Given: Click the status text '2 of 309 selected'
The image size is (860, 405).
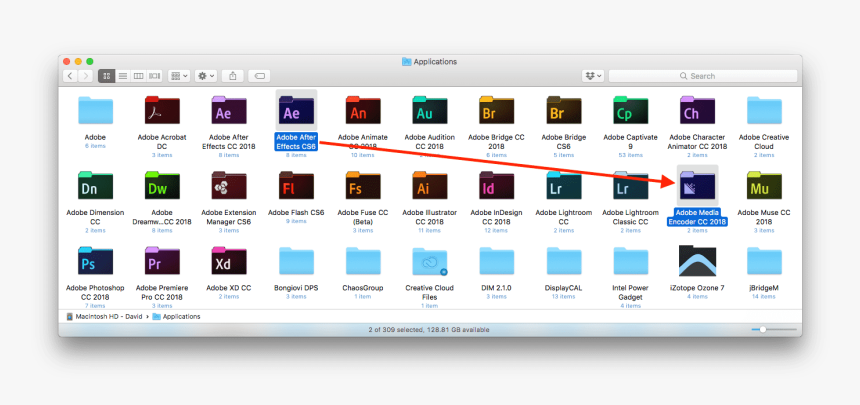Looking at the screenshot, I should tap(396, 330).
